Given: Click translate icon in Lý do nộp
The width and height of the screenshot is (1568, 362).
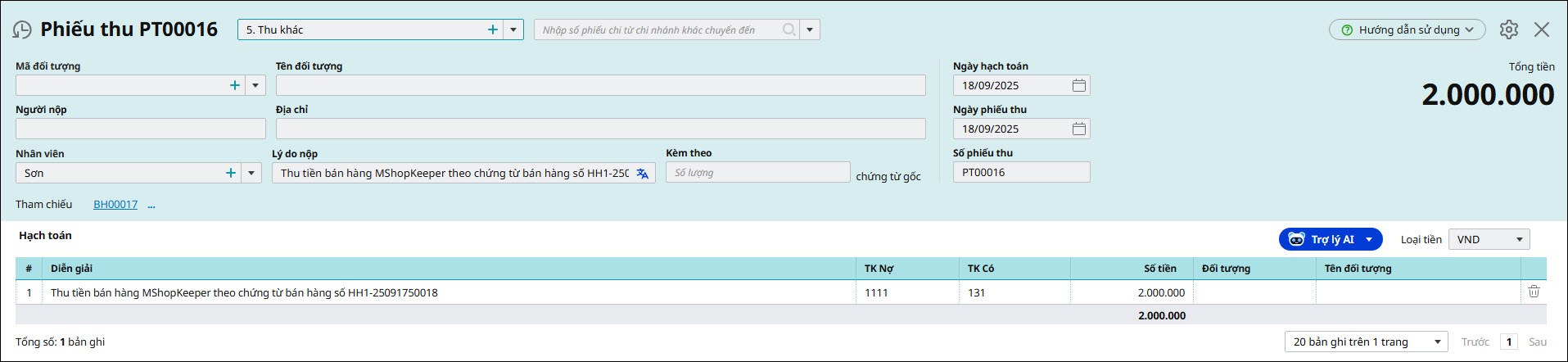Looking at the screenshot, I should [643, 174].
